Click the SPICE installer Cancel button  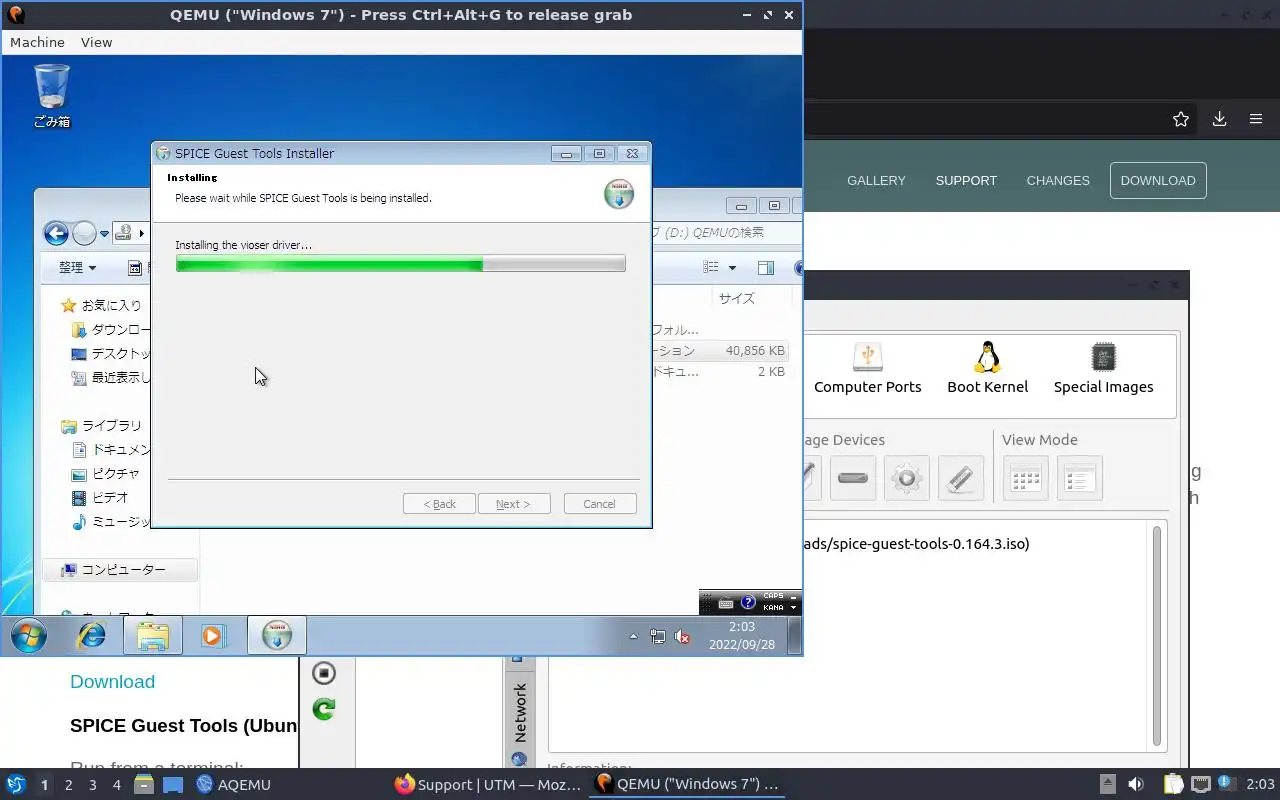pos(600,503)
